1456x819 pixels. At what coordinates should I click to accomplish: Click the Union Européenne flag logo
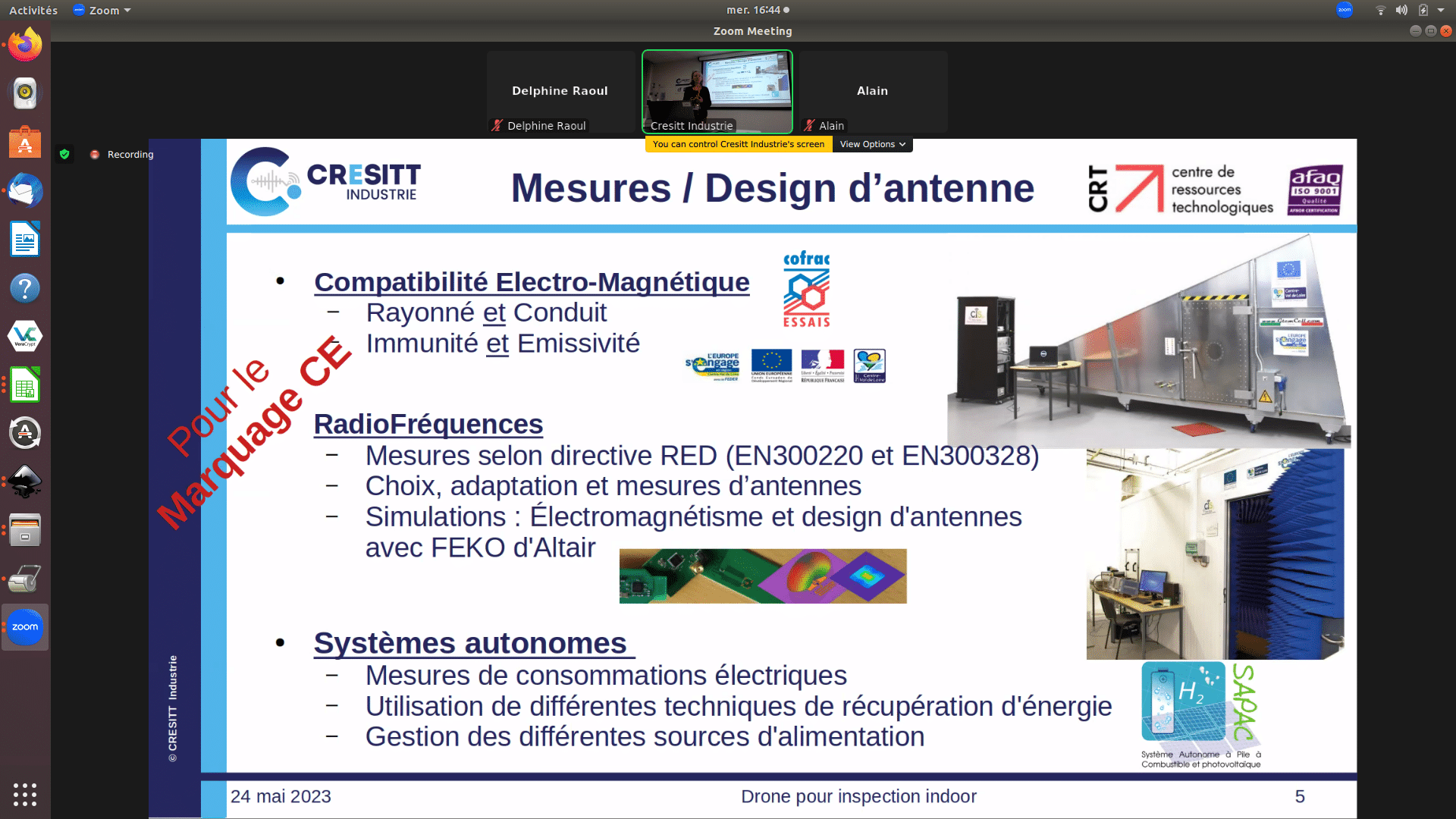[771, 366]
